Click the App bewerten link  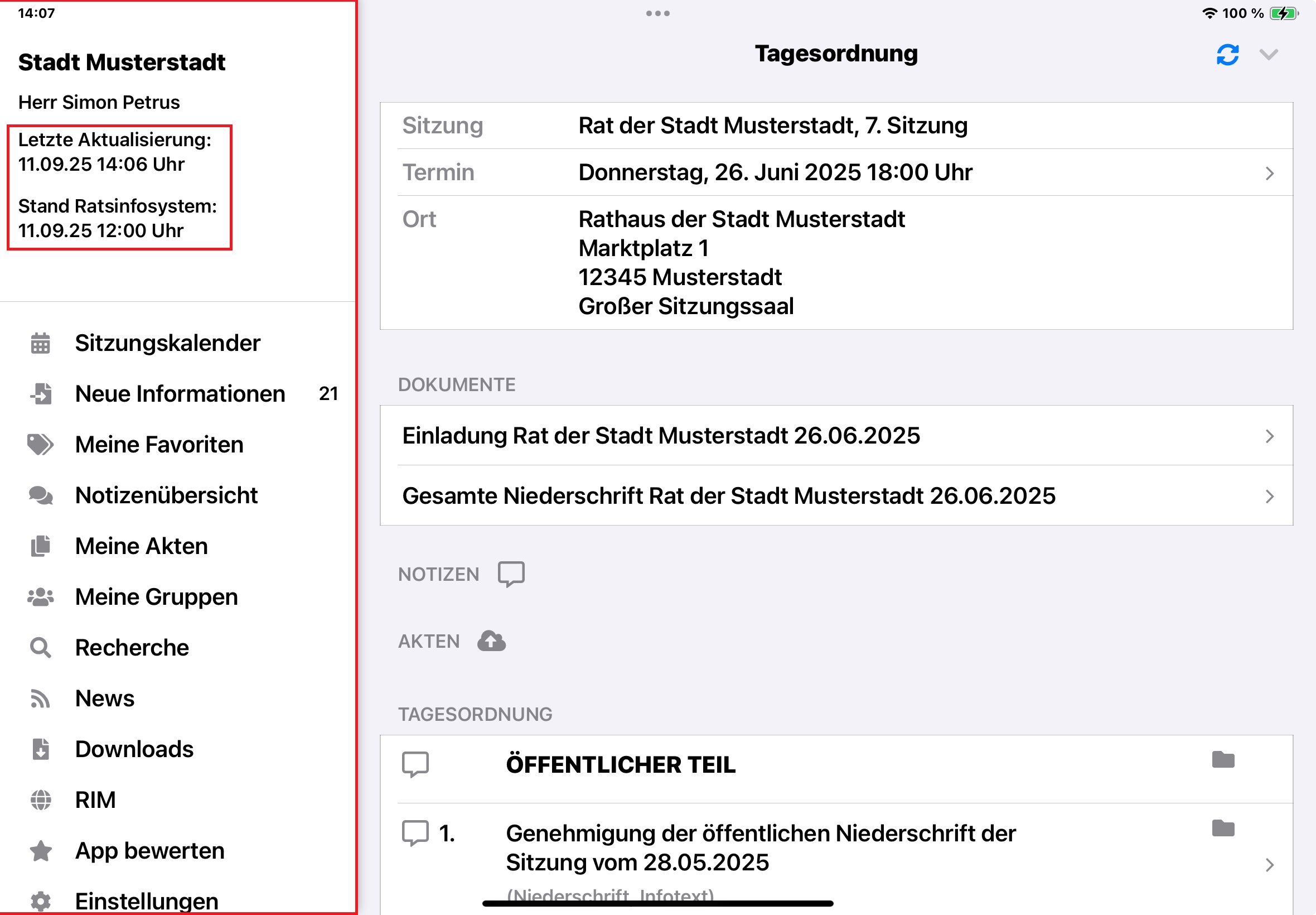(x=149, y=850)
